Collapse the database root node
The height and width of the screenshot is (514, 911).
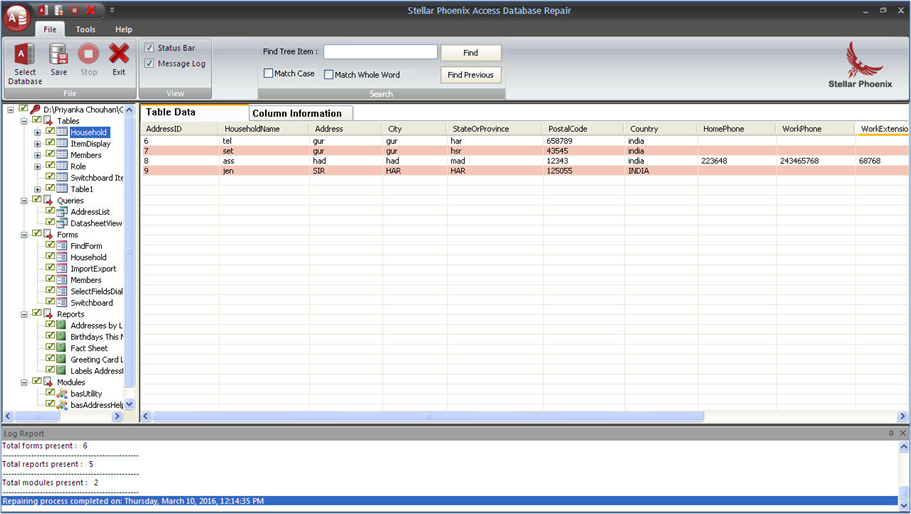(10, 110)
